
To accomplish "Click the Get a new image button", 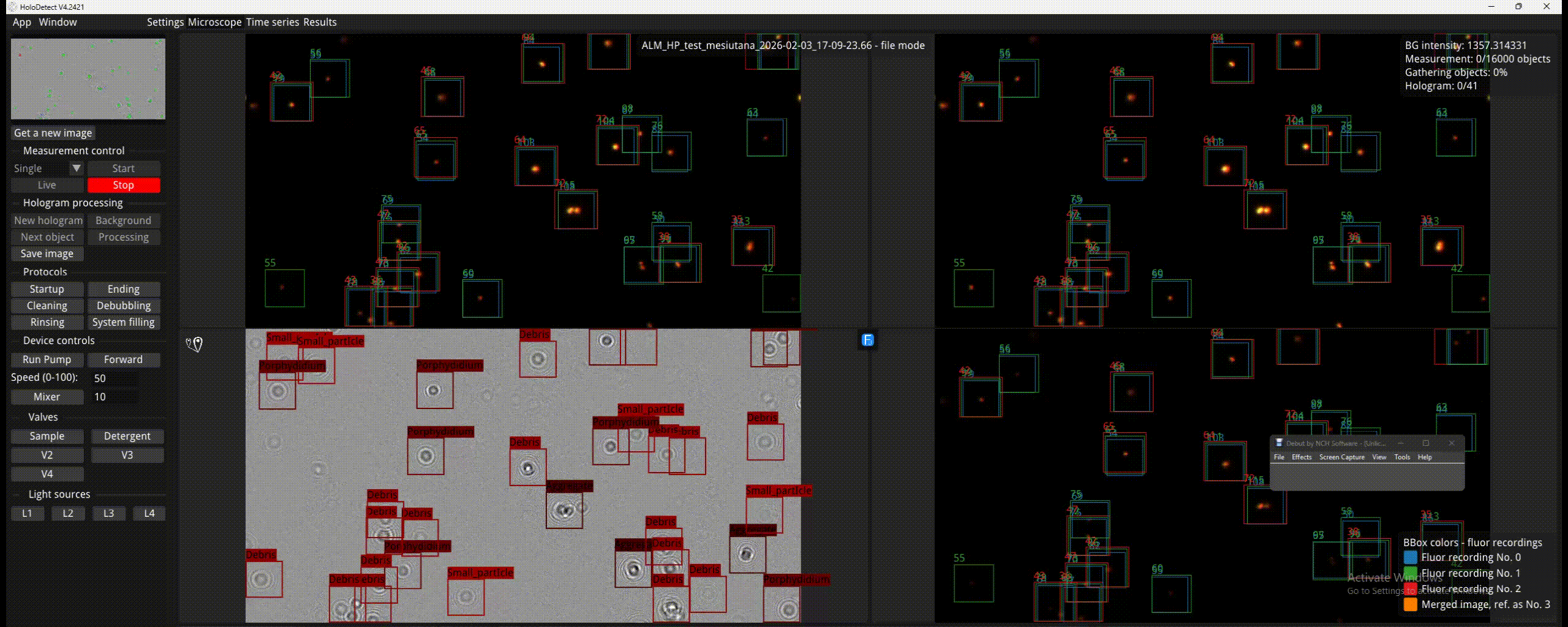I will (x=53, y=133).
